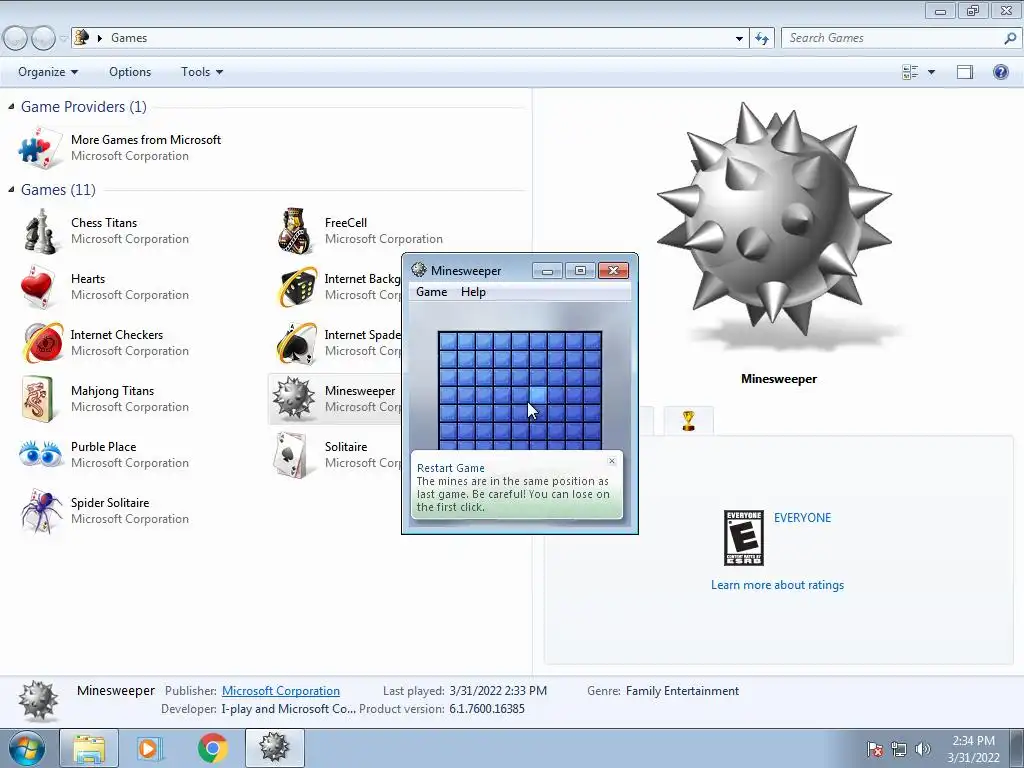
Task: Open Google Chrome from taskbar
Action: click(x=212, y=748)
